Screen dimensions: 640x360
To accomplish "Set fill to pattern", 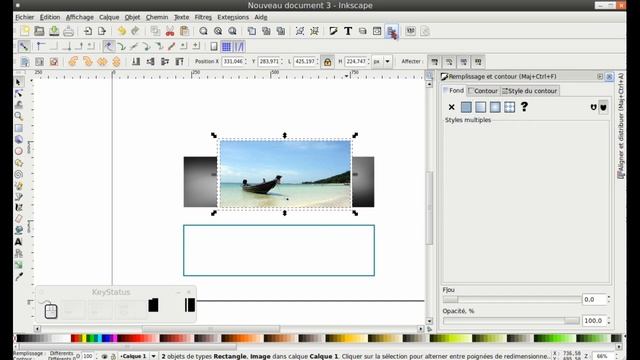I will pos(509,107).
